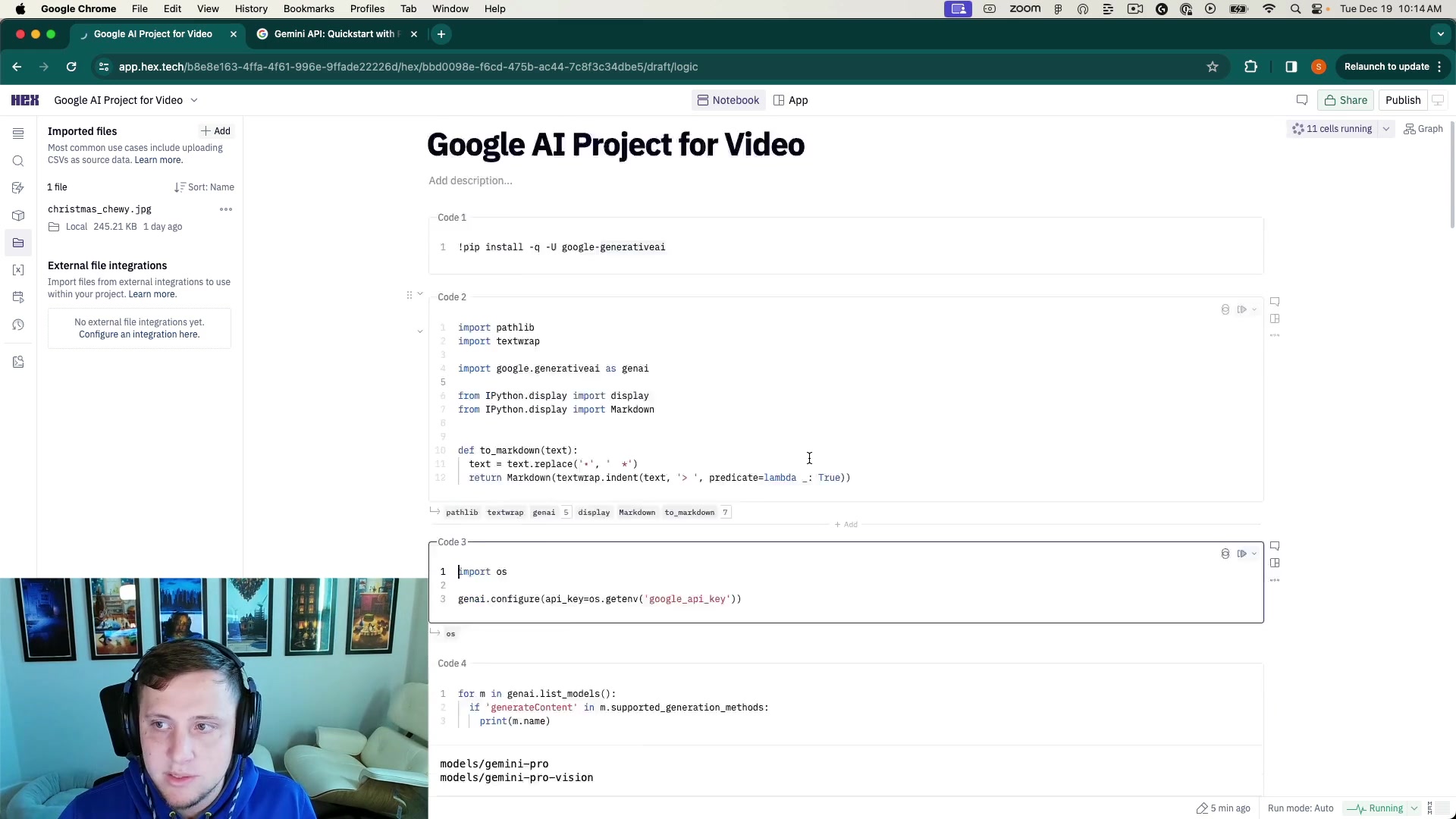
Task: Run the Code 2 cell
Action: pyautogui.click(x=1241, y=309)
